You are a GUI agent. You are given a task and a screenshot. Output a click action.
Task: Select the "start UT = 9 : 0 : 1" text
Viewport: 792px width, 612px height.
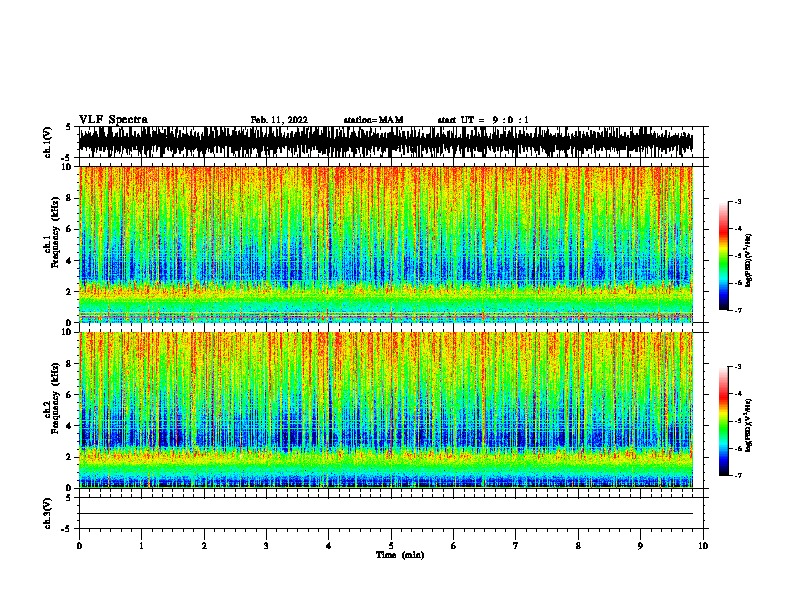(x=483, y=120)
